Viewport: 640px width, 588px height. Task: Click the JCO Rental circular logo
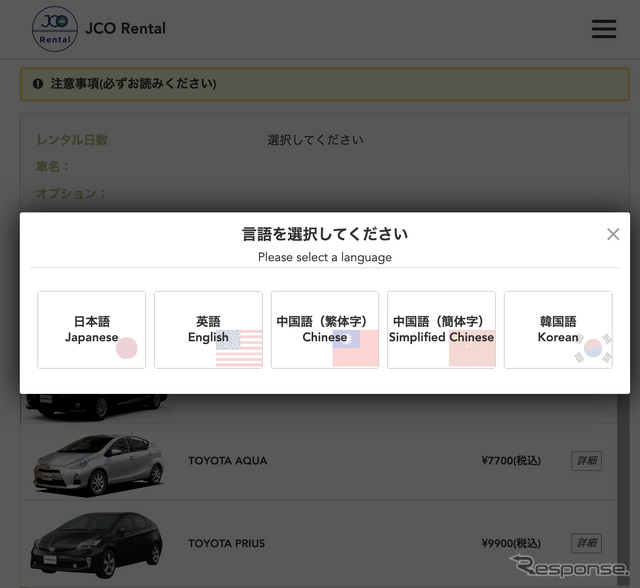[x=55, y=29]
